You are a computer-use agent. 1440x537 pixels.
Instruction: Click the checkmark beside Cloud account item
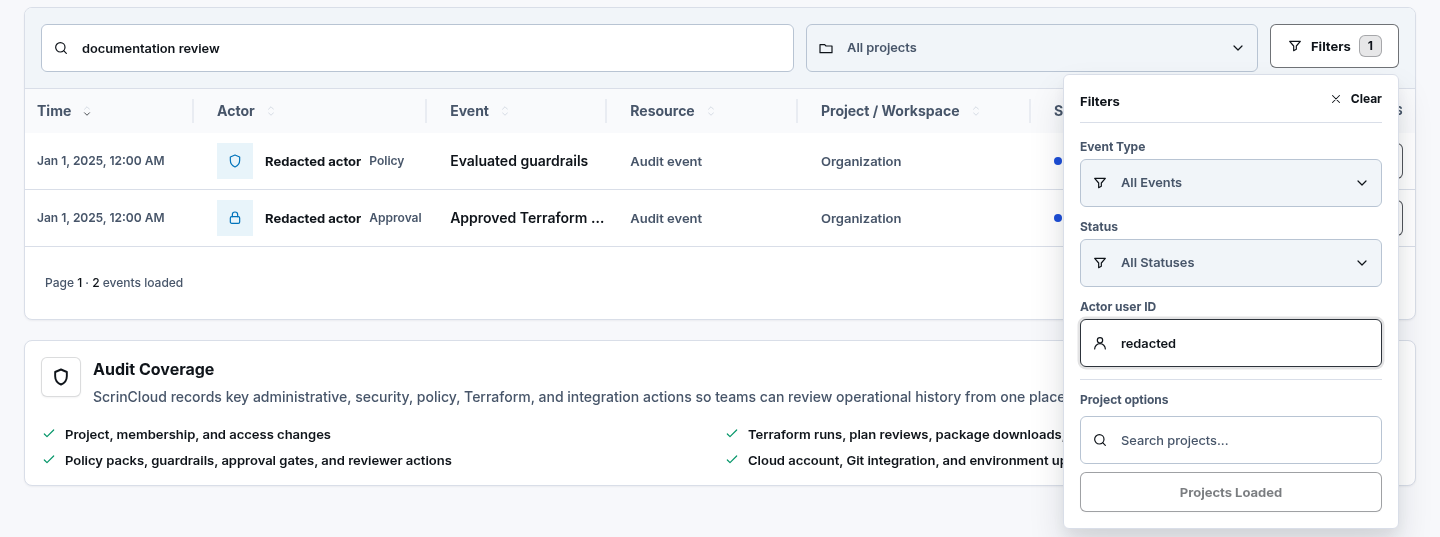point(732,460)
